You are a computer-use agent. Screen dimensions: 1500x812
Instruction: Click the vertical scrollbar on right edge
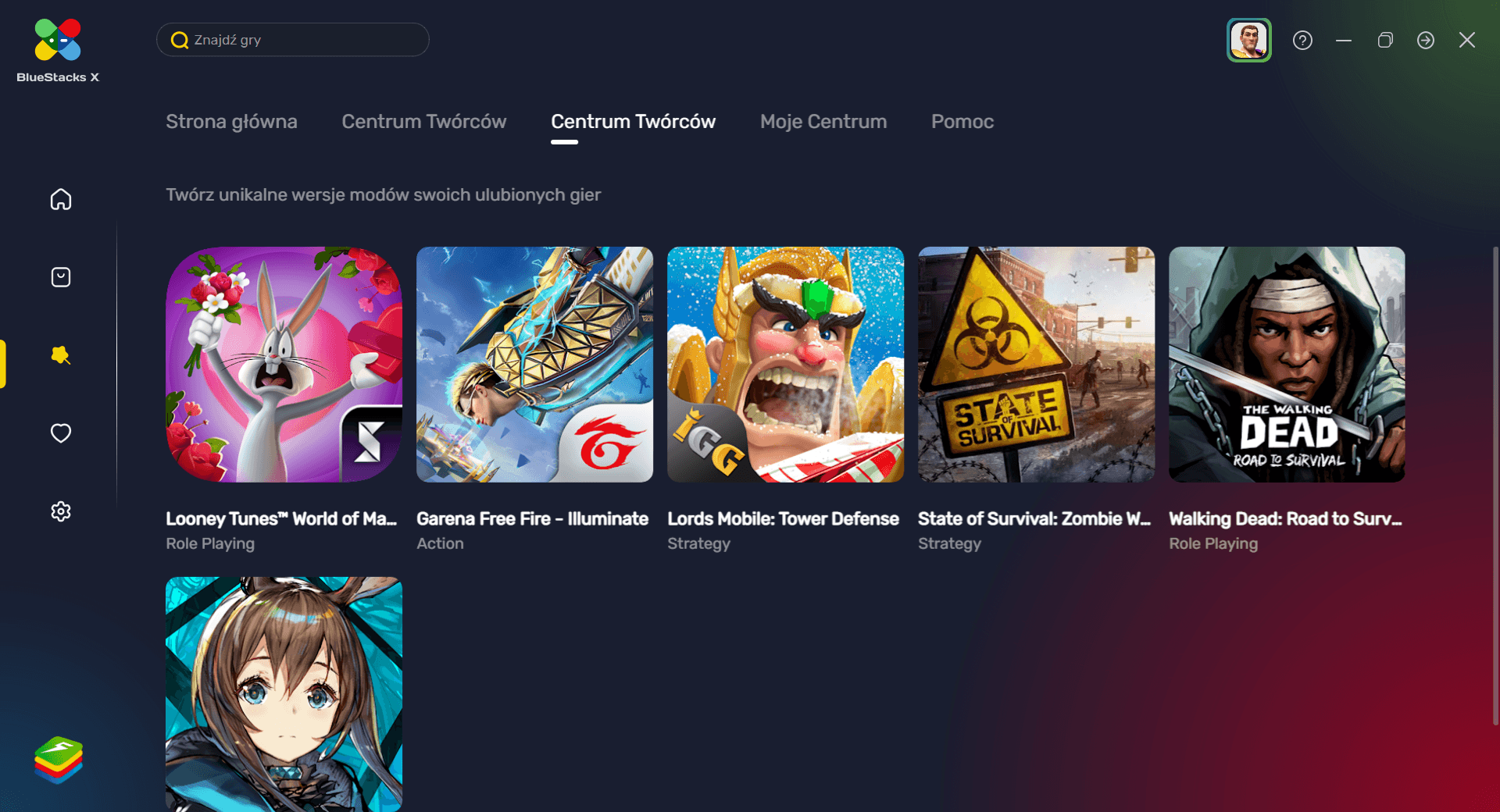[x=1495, y=486]
